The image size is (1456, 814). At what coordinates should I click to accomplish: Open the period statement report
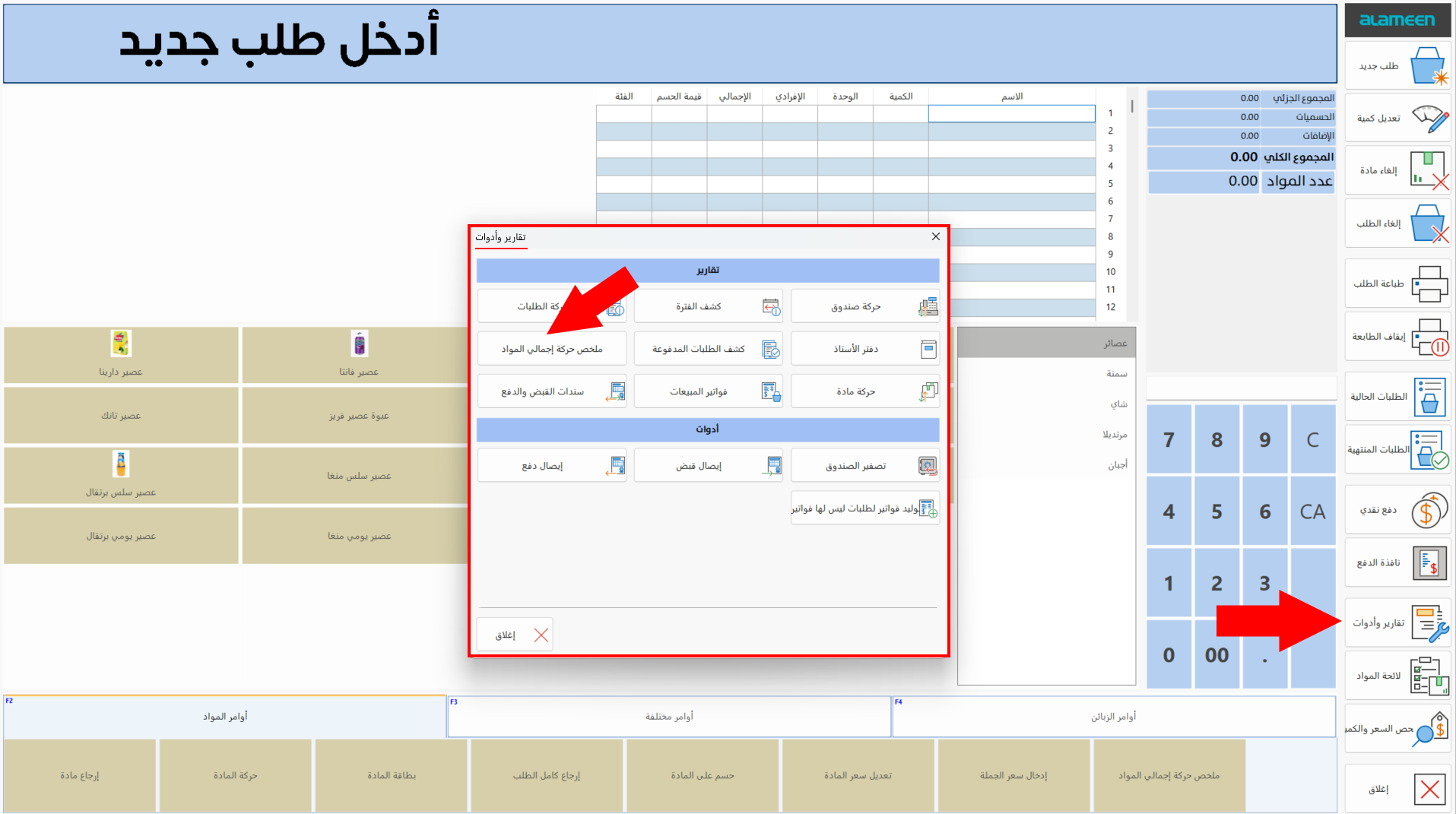click(x=709, y=306)
